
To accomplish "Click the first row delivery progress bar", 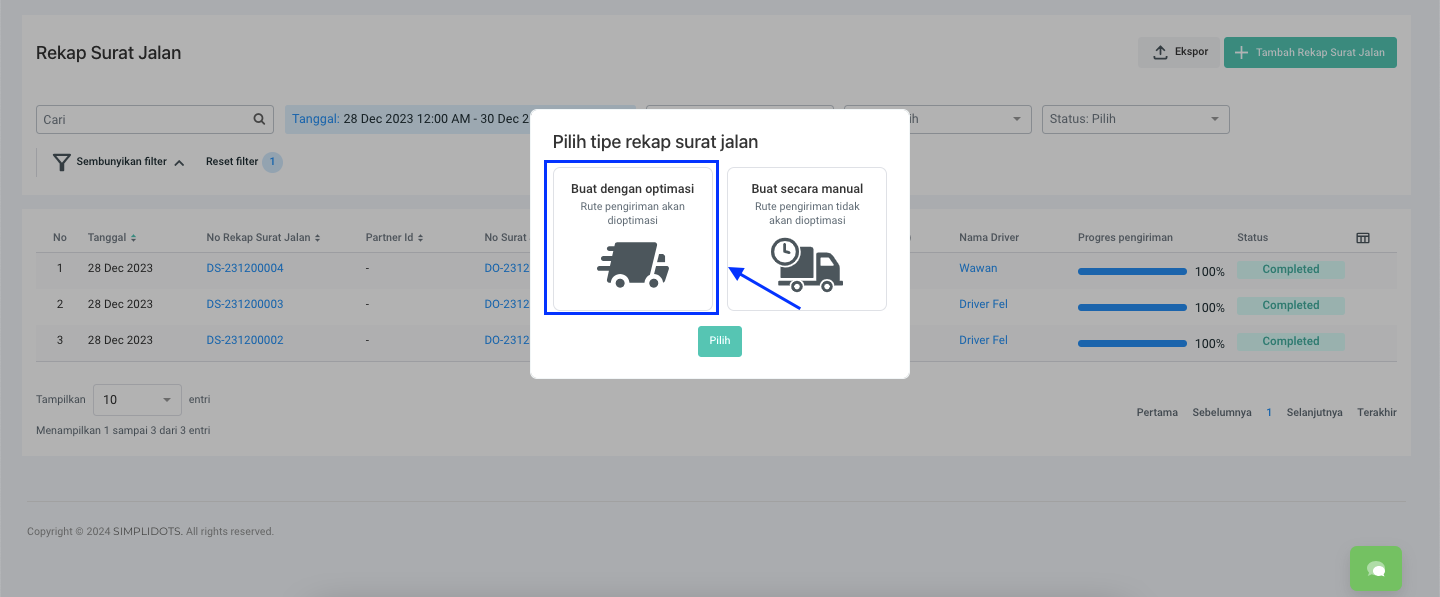I will tap(1132, 271).
